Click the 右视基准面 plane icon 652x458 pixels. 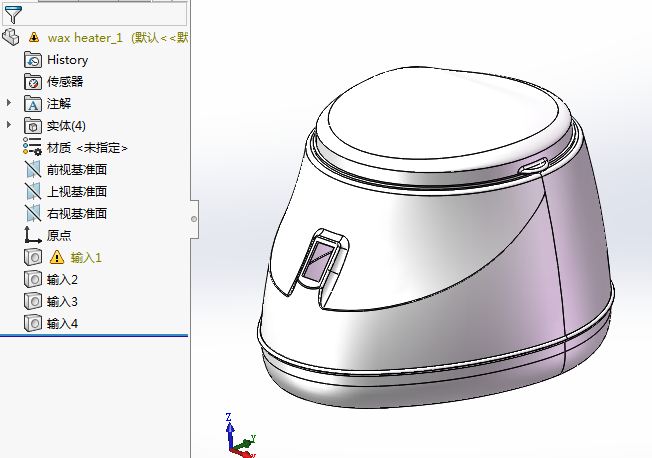33,214
